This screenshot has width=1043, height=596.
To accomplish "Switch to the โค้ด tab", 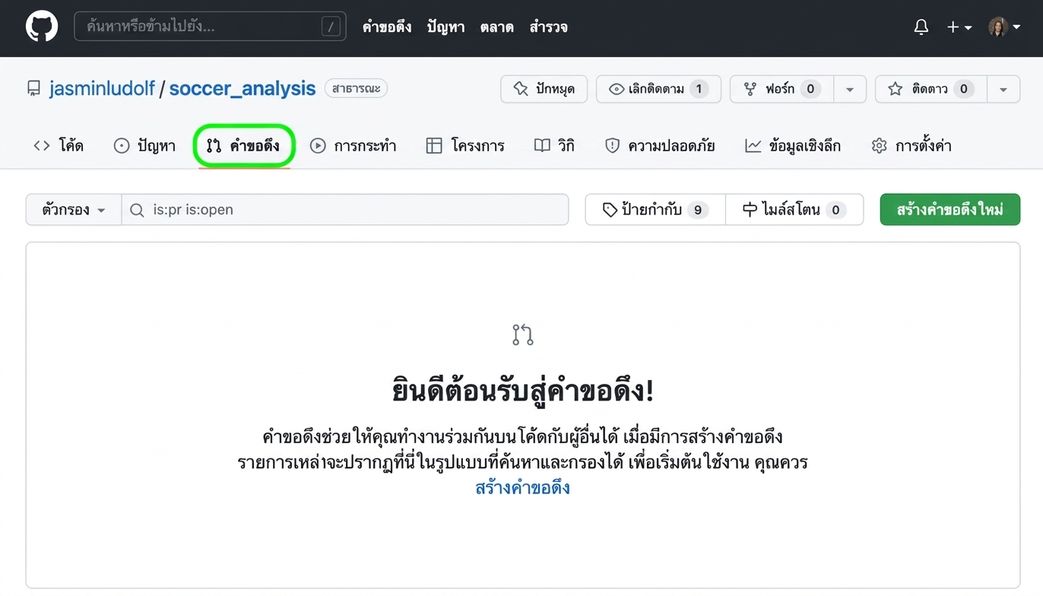I will coord(59,146).
